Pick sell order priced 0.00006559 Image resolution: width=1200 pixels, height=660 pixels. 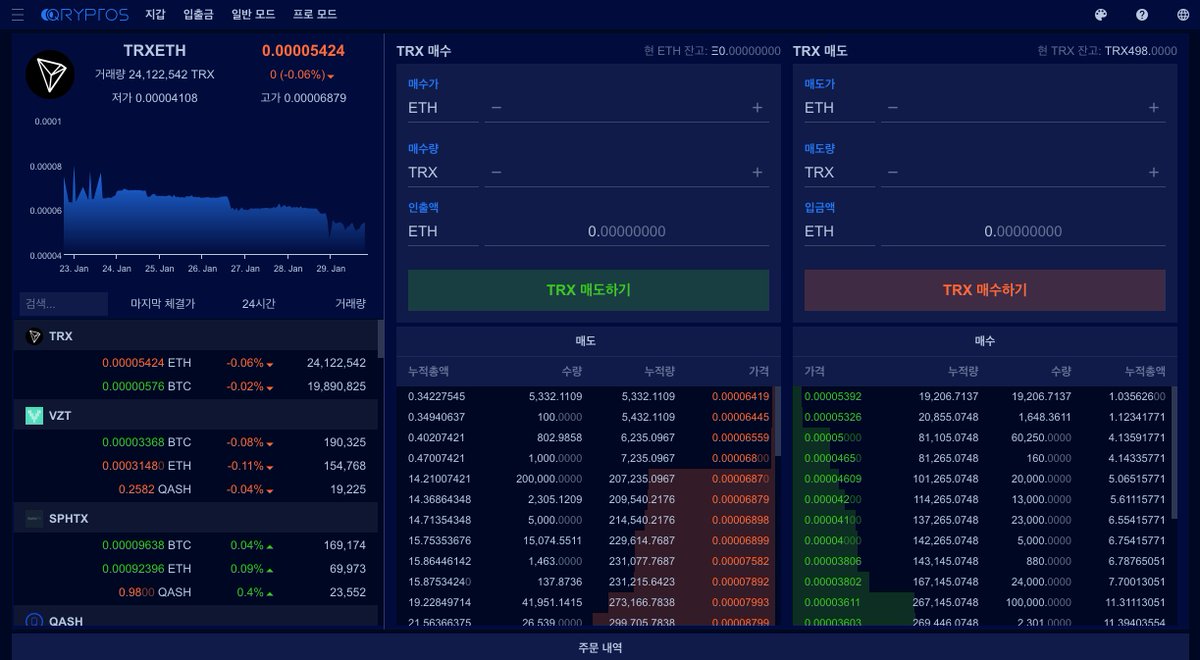[x=588, y=438]
